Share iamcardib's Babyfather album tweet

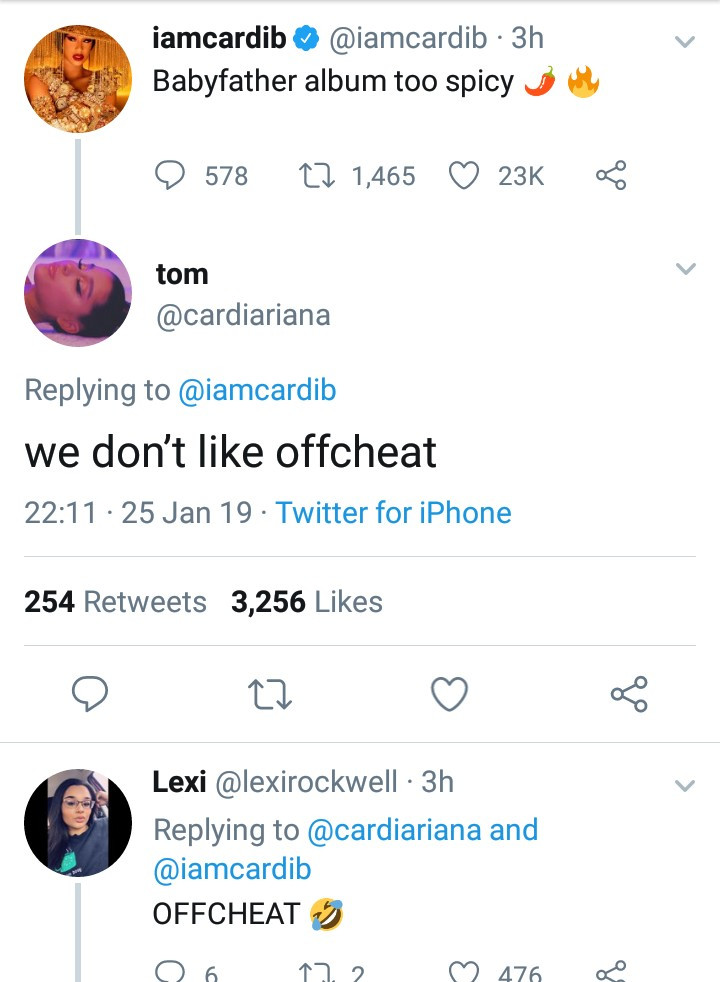tap(611, 176)
